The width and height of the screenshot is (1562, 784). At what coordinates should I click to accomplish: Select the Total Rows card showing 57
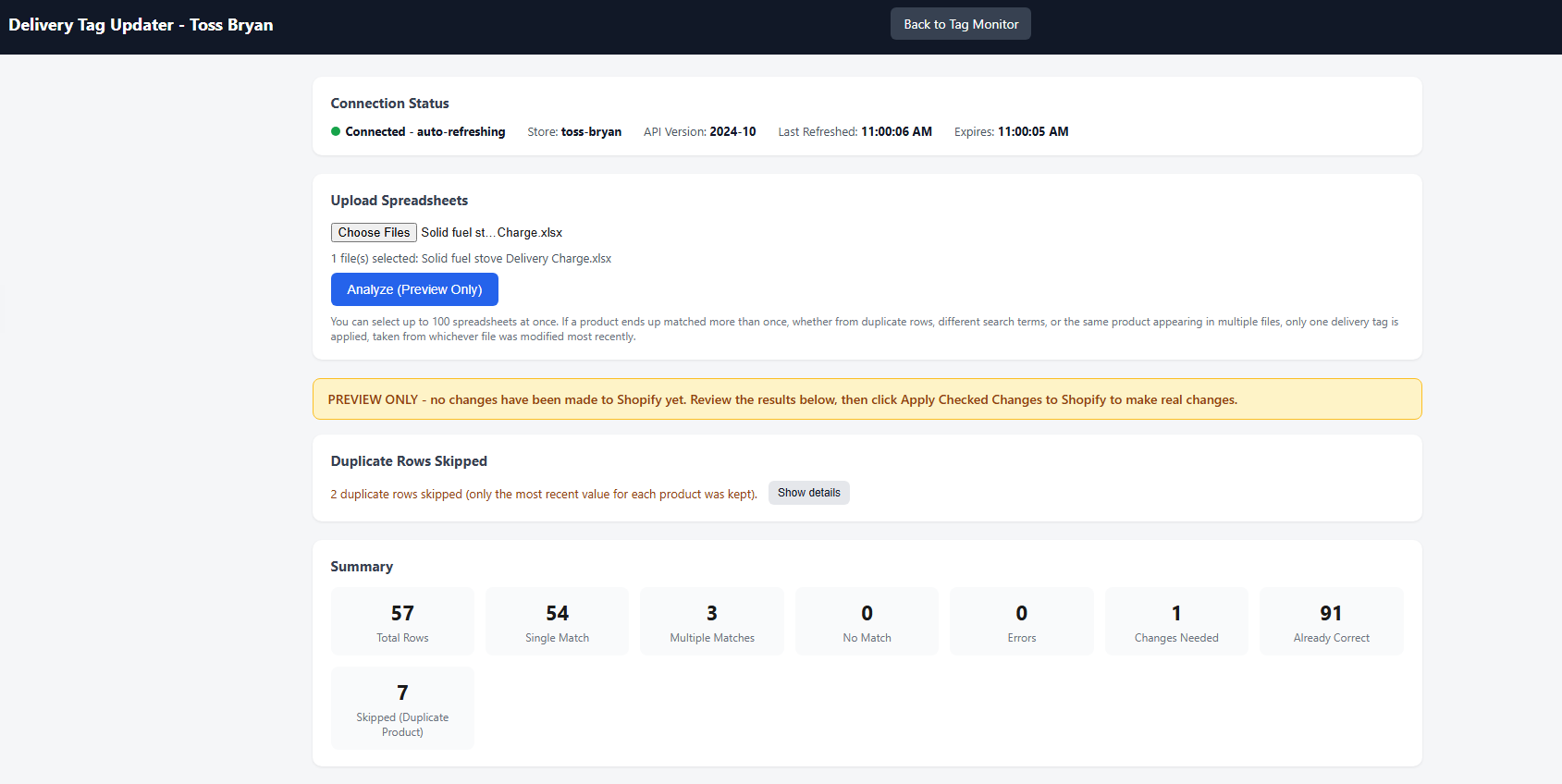[402, 621]
